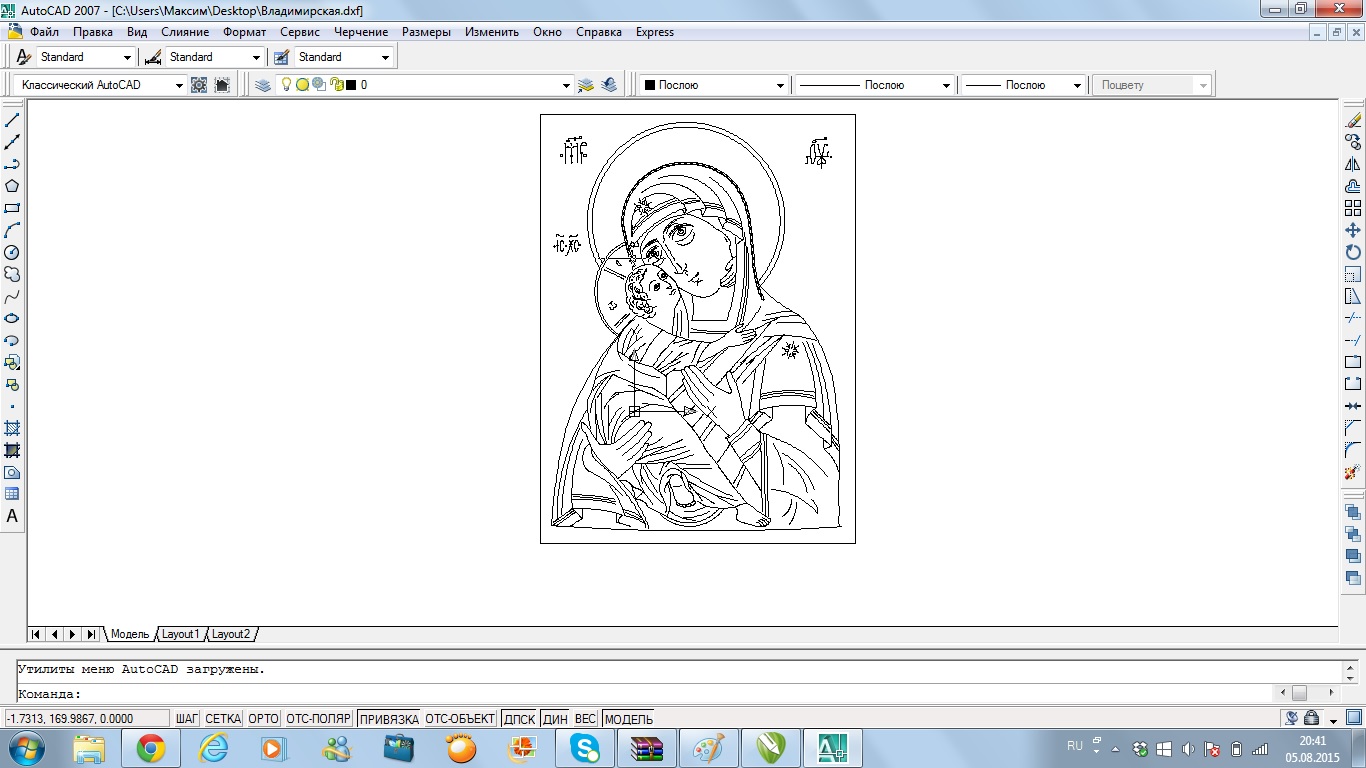Select the Erase tool

pos(1353,120)
